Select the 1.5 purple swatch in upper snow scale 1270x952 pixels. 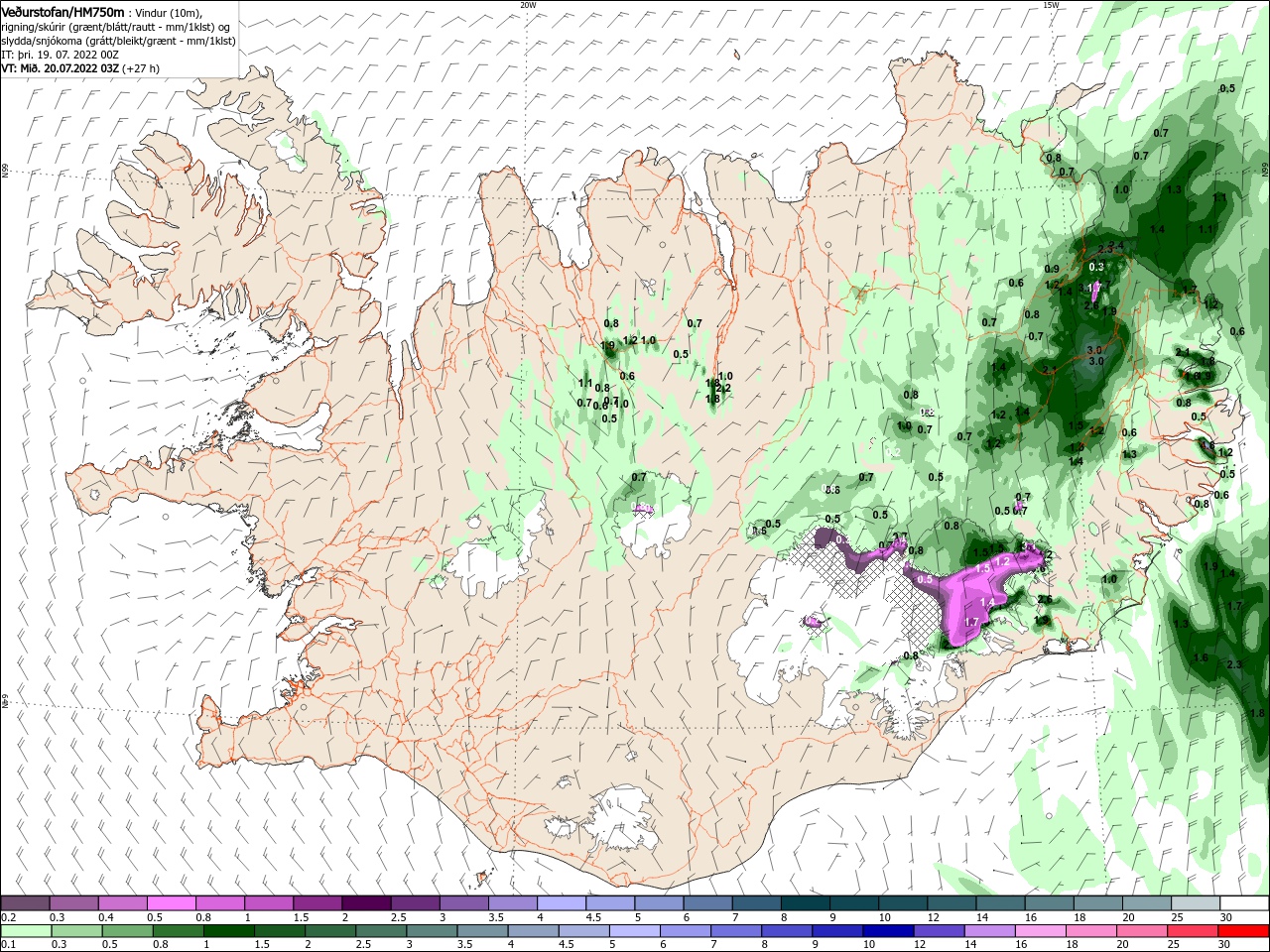(x=317, y=903)
